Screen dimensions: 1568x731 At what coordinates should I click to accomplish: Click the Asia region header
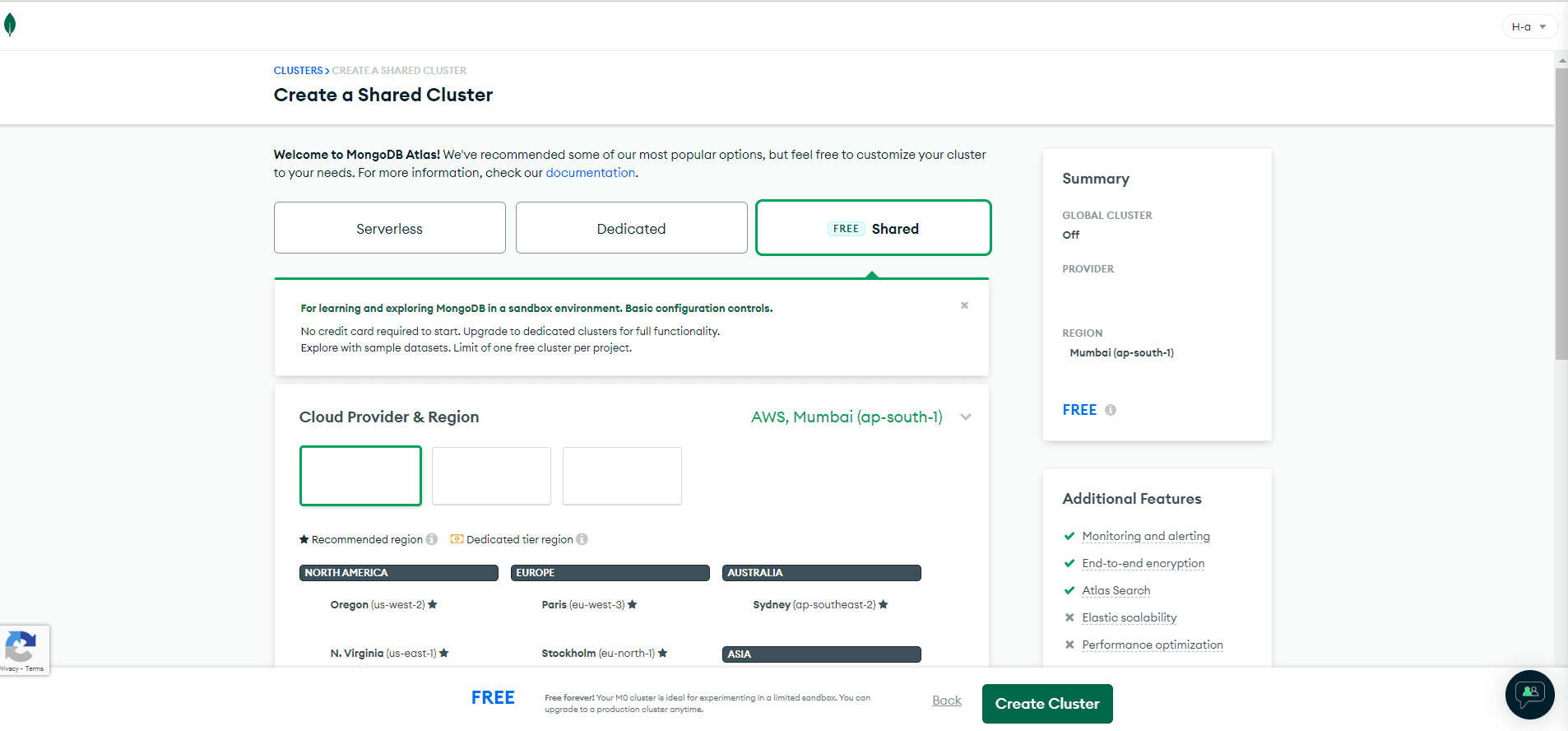[822, 654]
